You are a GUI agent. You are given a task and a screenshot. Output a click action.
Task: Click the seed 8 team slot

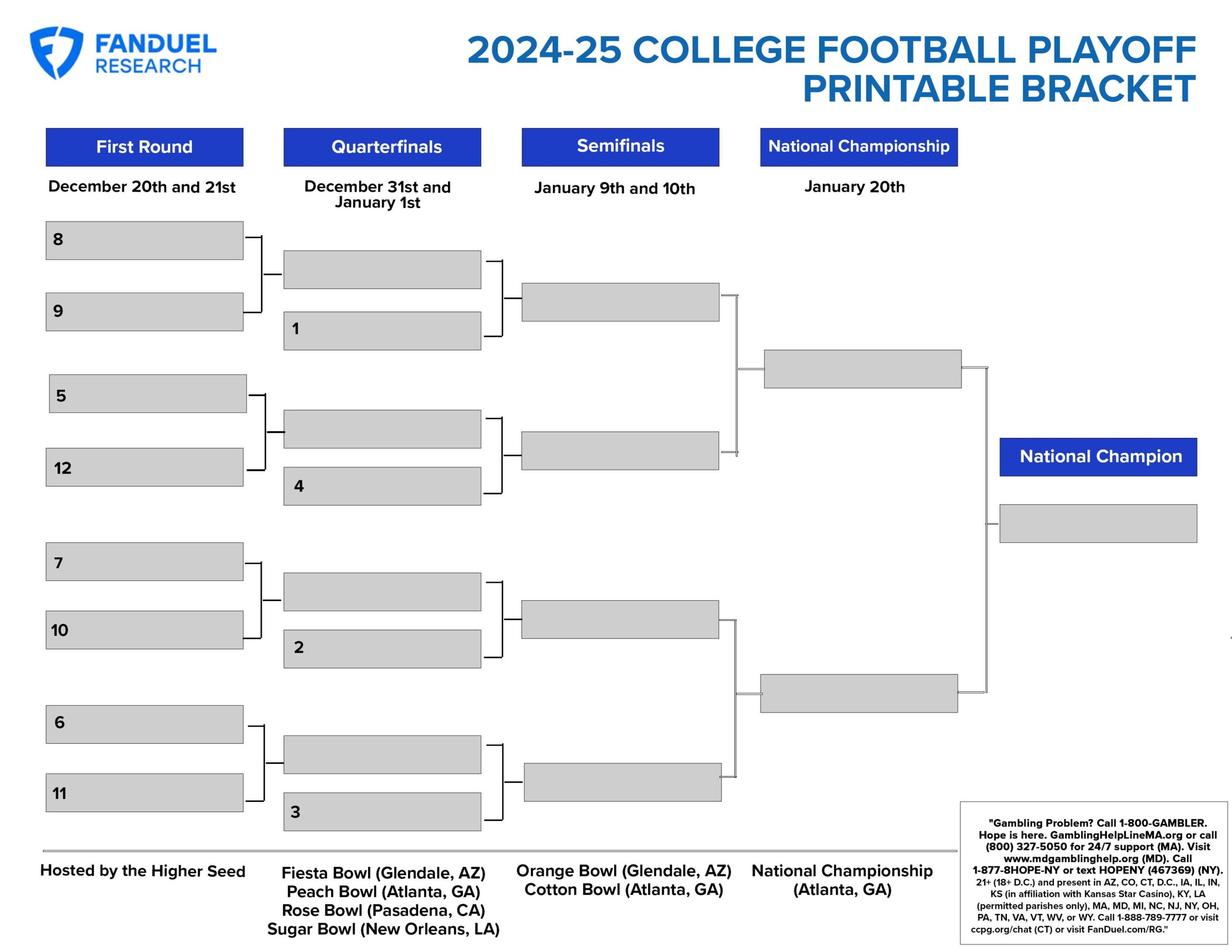pos(144,240)
